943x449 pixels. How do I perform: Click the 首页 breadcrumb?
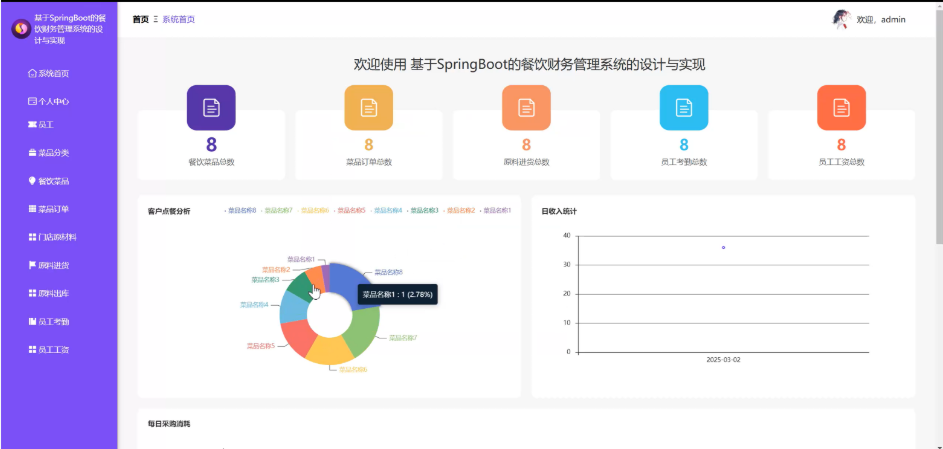click(x=141, y=19)
